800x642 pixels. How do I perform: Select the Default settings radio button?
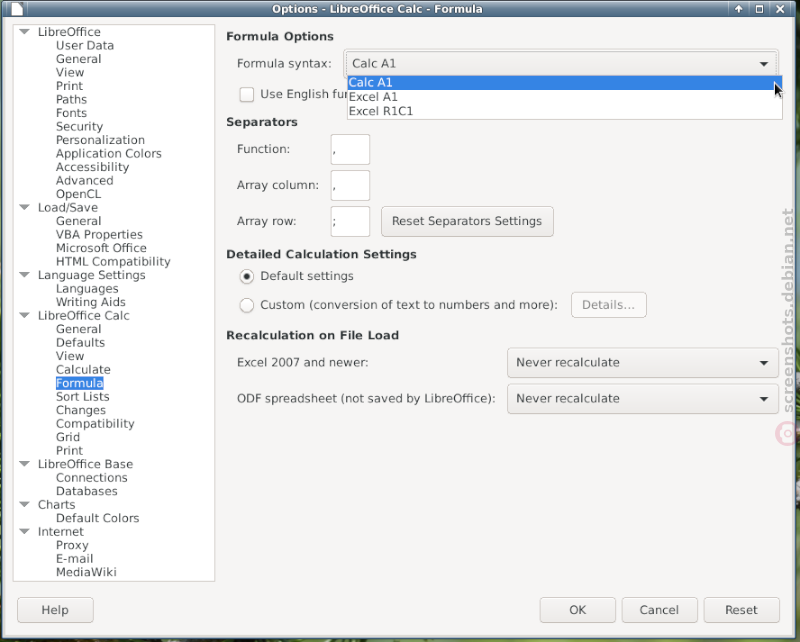247,277
